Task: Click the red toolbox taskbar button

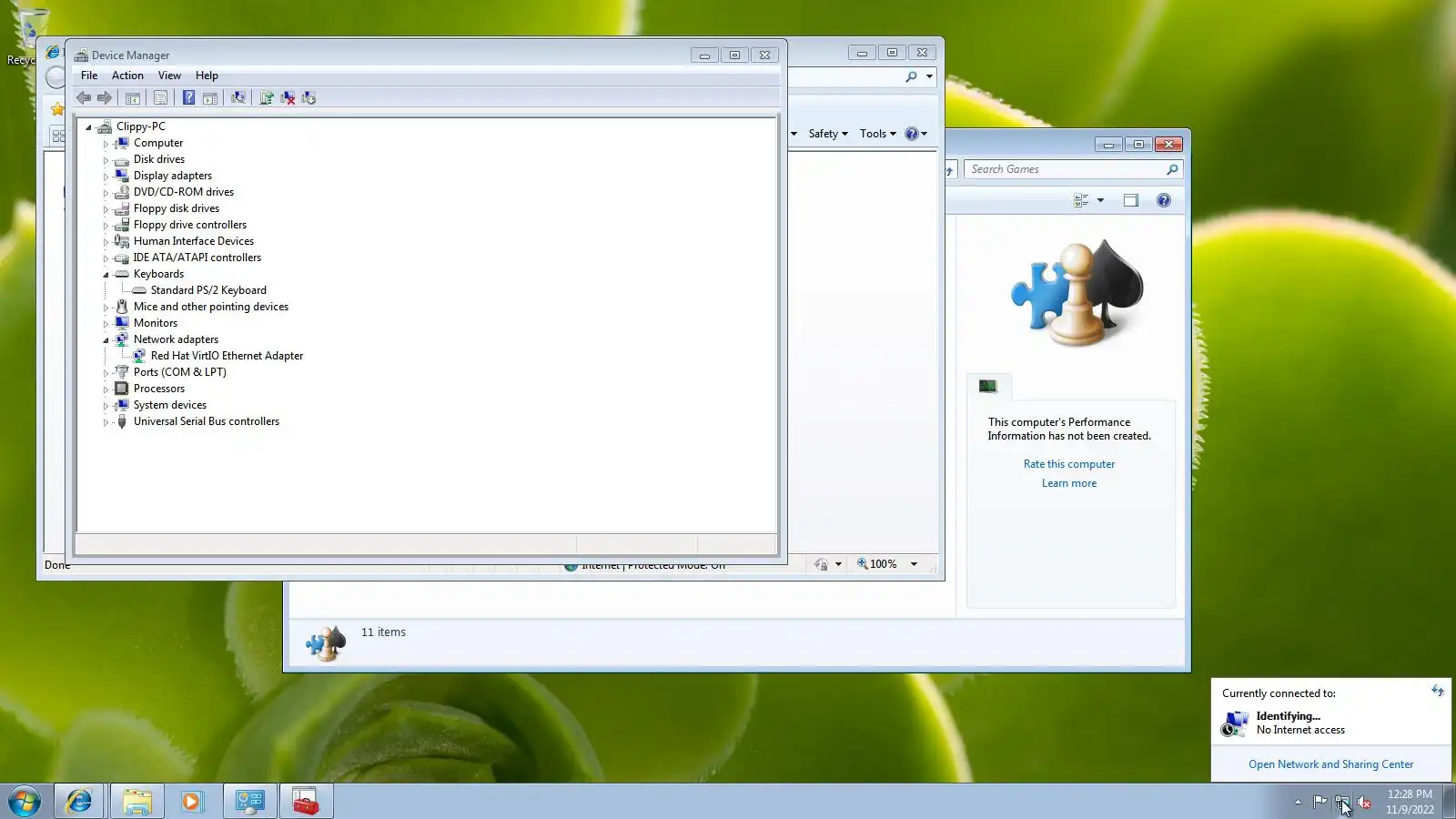Action: tap(306, 801)
